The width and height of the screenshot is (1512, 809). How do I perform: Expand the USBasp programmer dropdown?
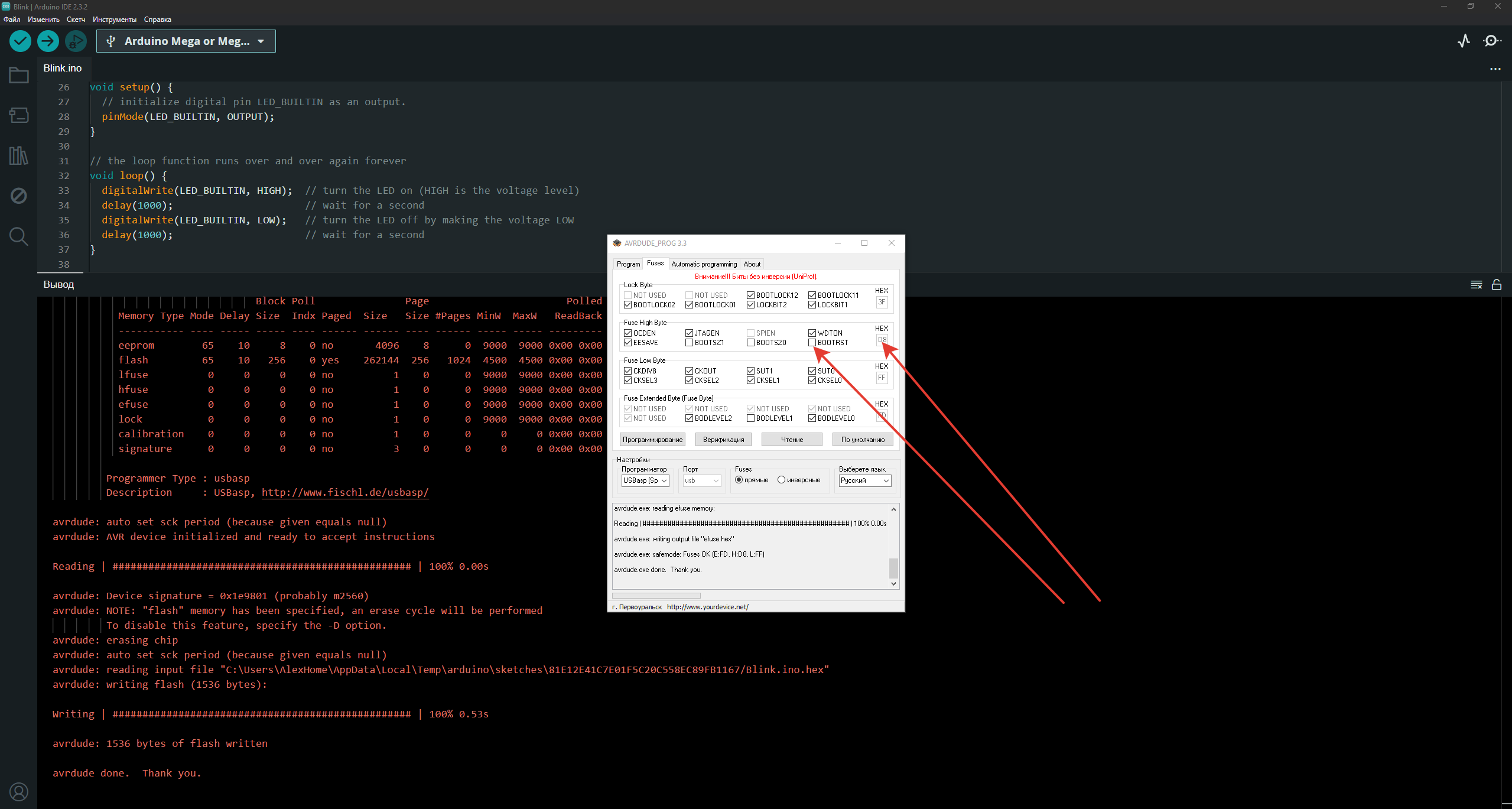(645, 480)
